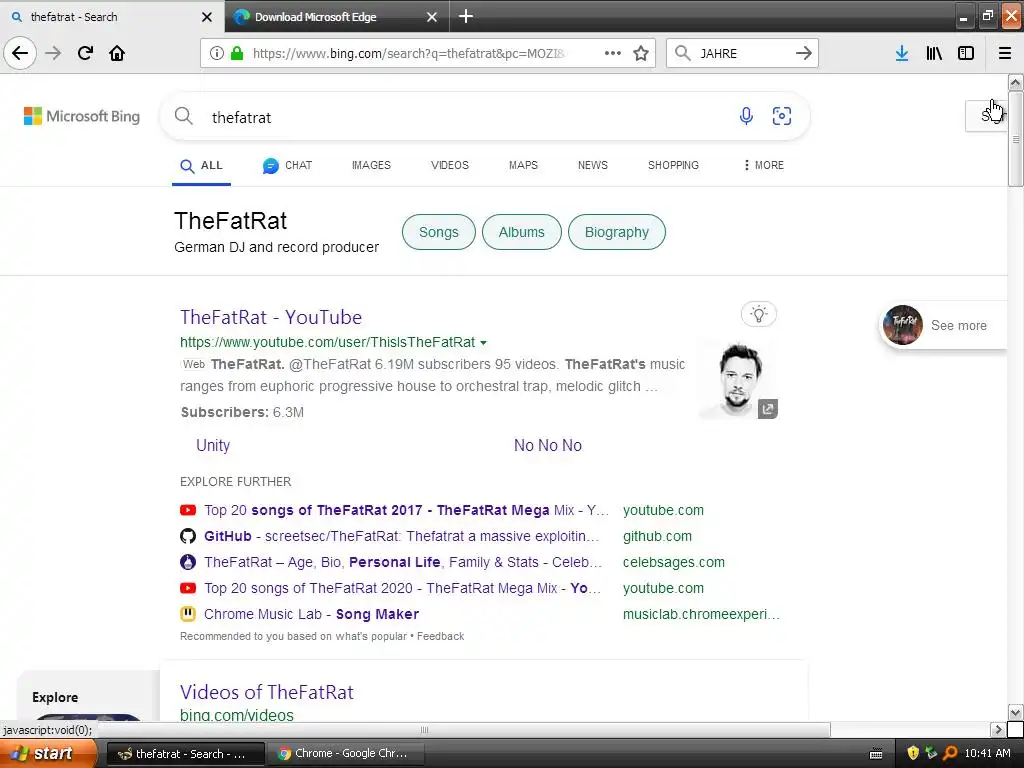Click the See more side card
Image resolution: width=1024 pixels, height=768 pixels.
[942, 325]
